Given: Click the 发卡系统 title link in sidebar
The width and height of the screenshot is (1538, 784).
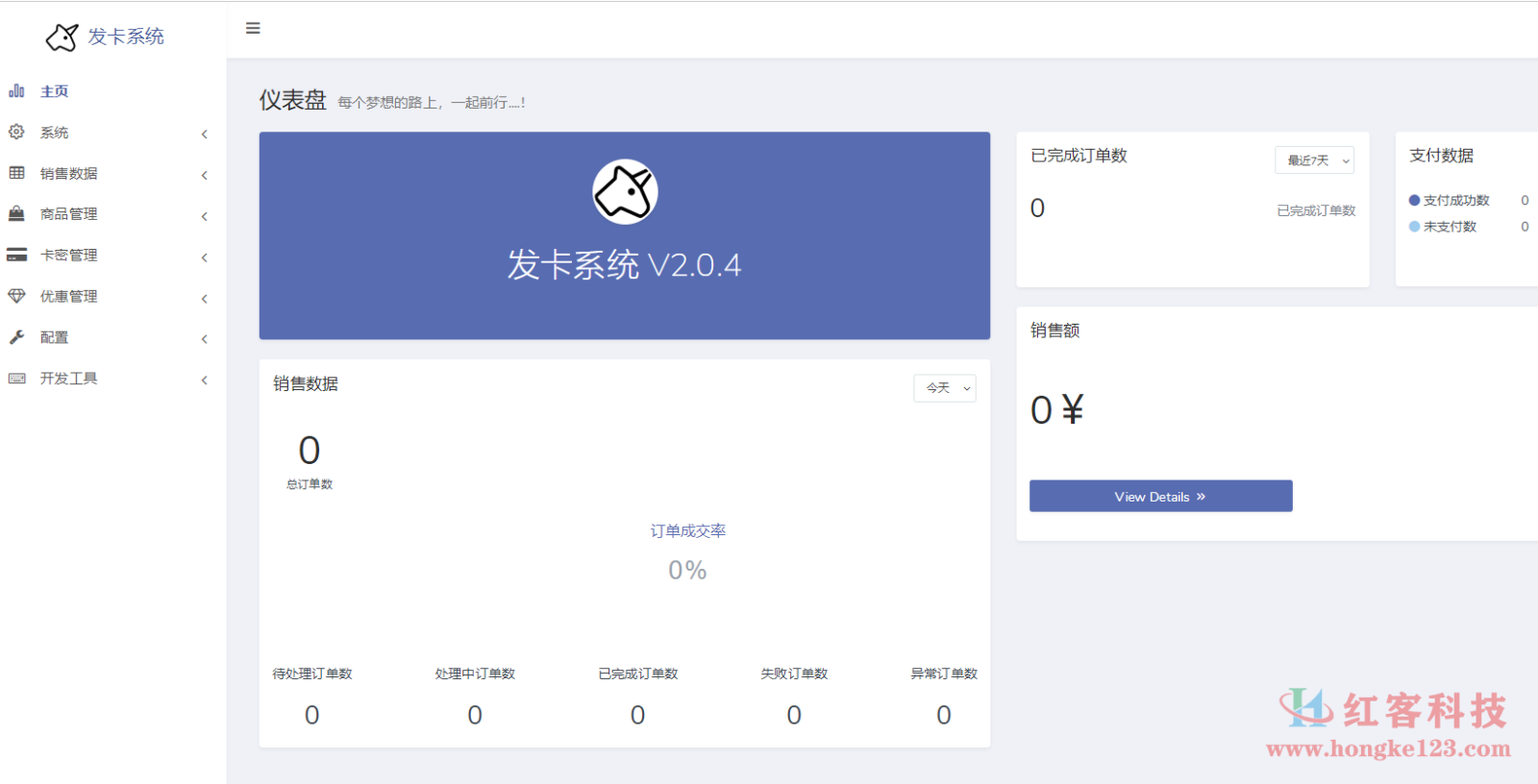Looking at the screenshot, I should 126,37.
